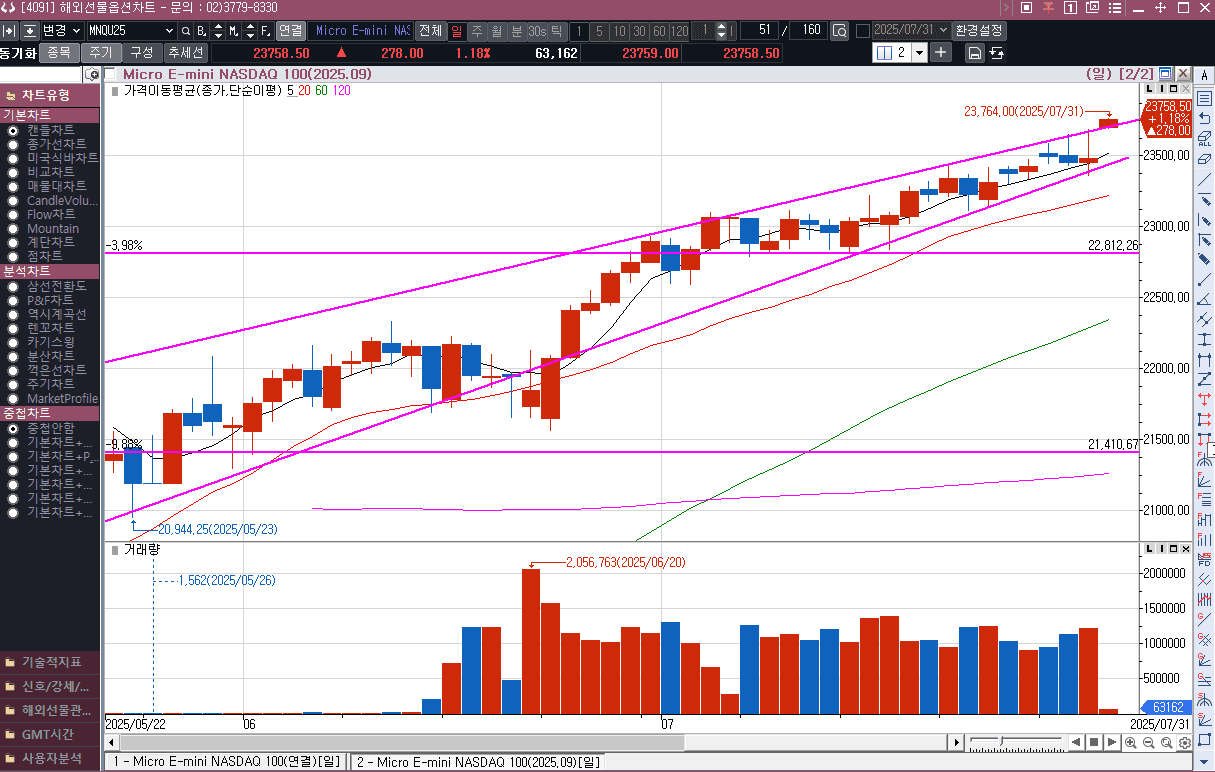Tick the checkbox beside the date field
1215x772 pixels.
tap(862, 31)
